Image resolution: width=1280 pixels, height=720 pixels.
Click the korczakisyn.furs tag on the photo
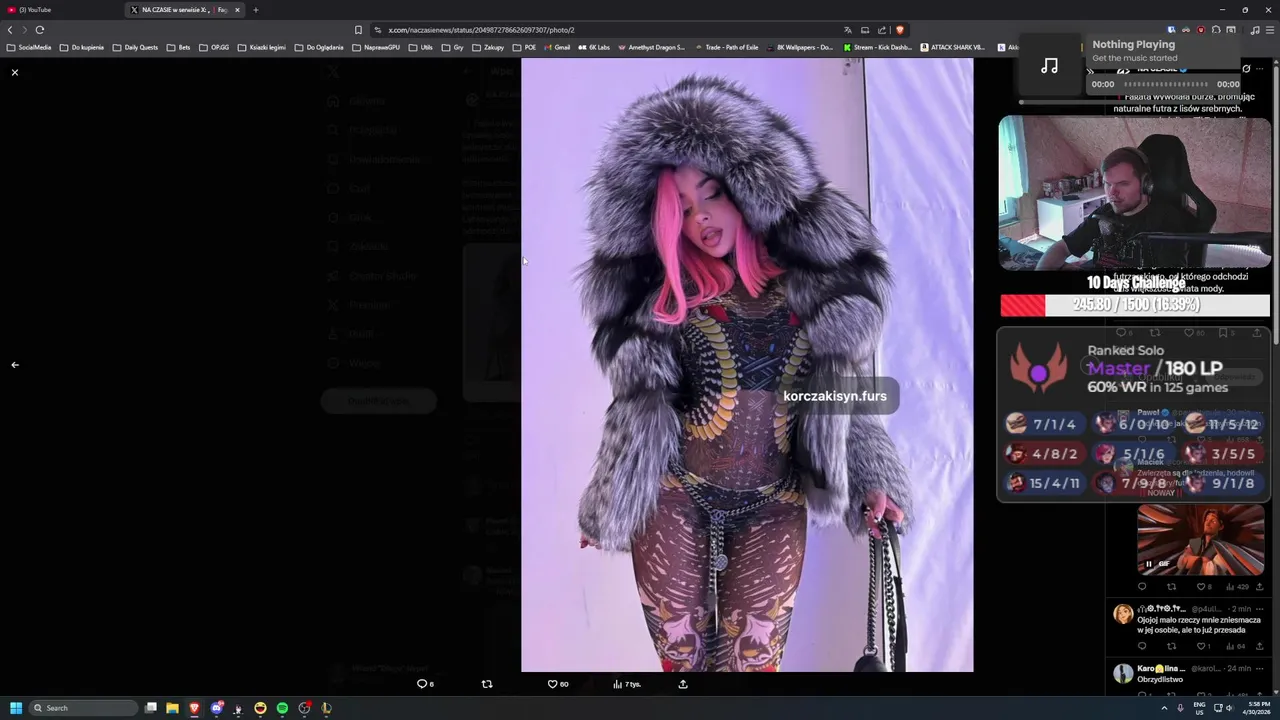click(835, 396)
